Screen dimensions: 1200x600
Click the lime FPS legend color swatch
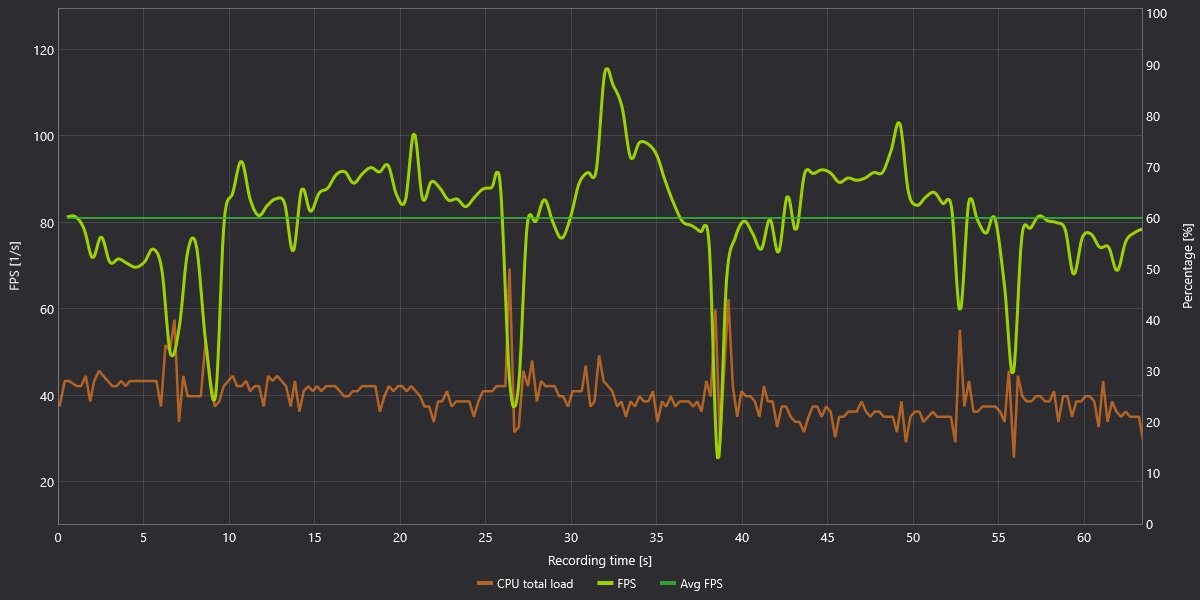[x=604, y=584]
